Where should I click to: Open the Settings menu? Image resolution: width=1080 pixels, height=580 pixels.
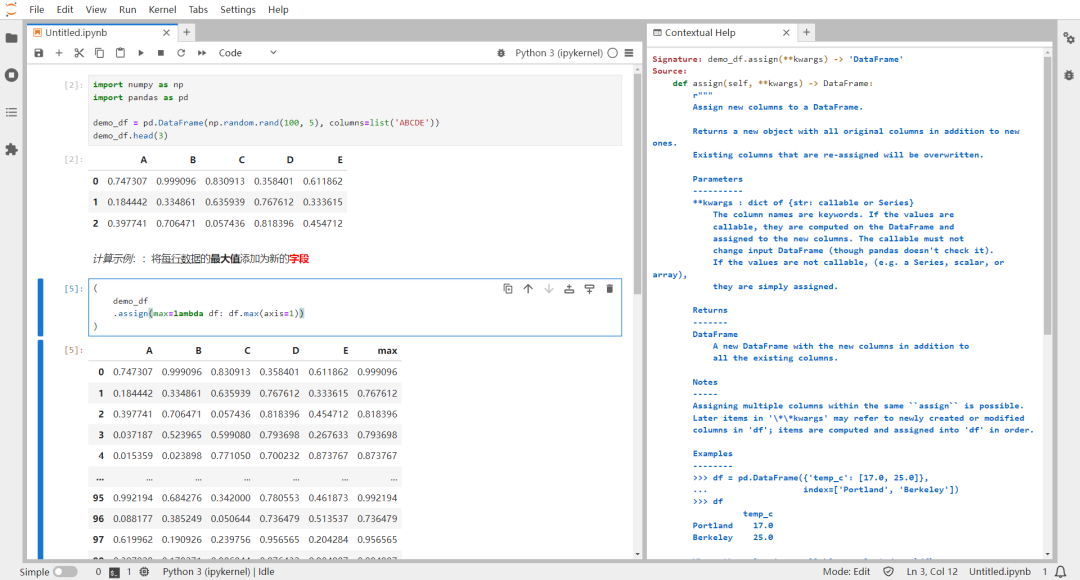point(238,10)
